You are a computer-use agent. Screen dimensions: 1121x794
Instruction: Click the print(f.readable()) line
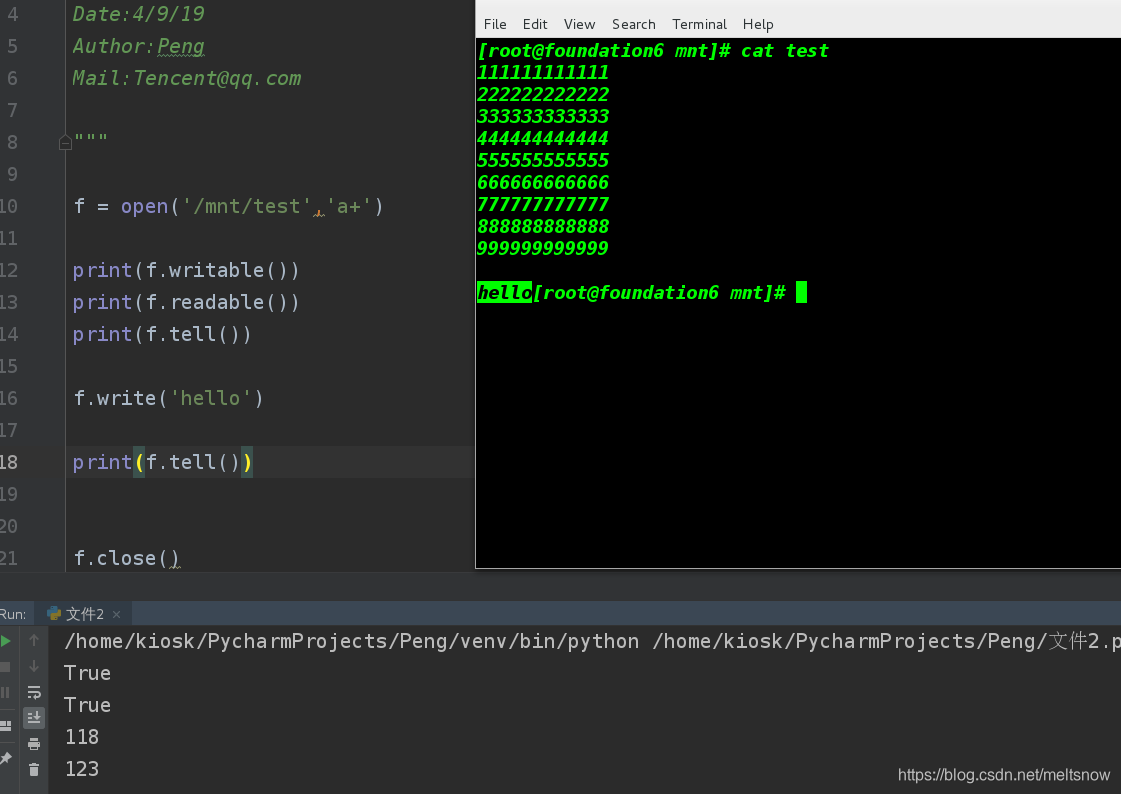click(x=186, y=302)
